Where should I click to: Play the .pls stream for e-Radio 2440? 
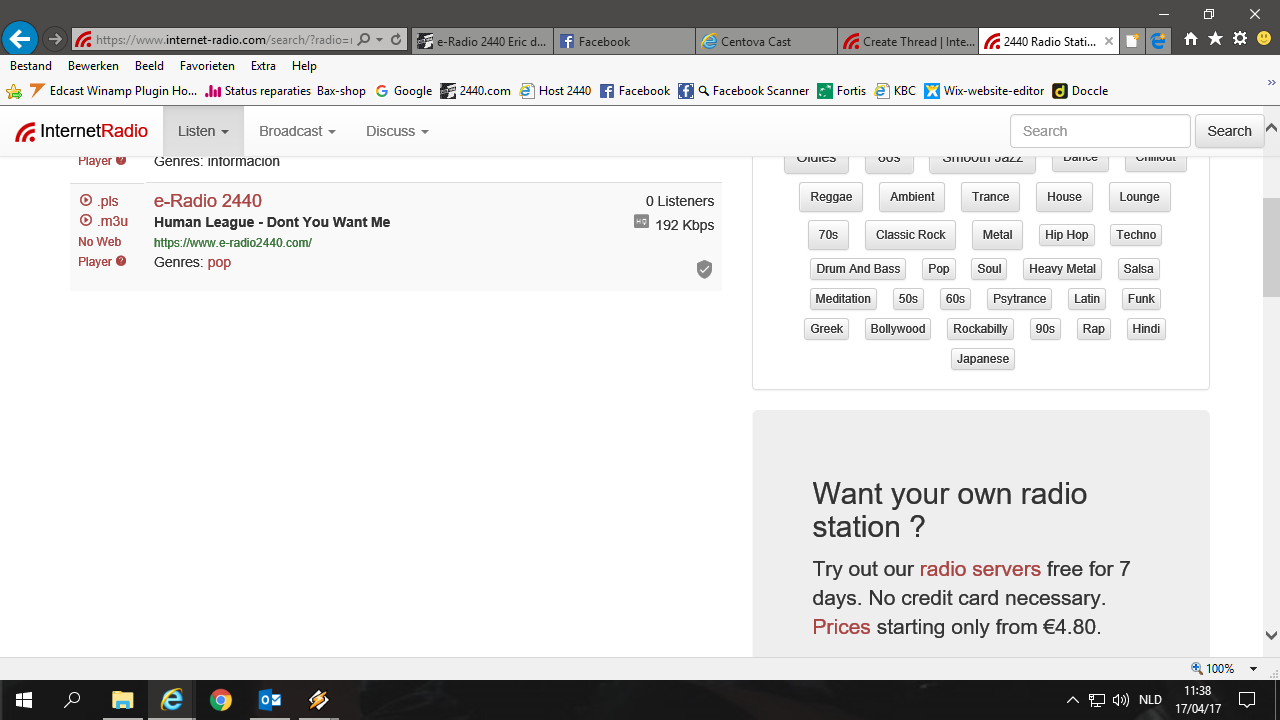coord(99,201)
